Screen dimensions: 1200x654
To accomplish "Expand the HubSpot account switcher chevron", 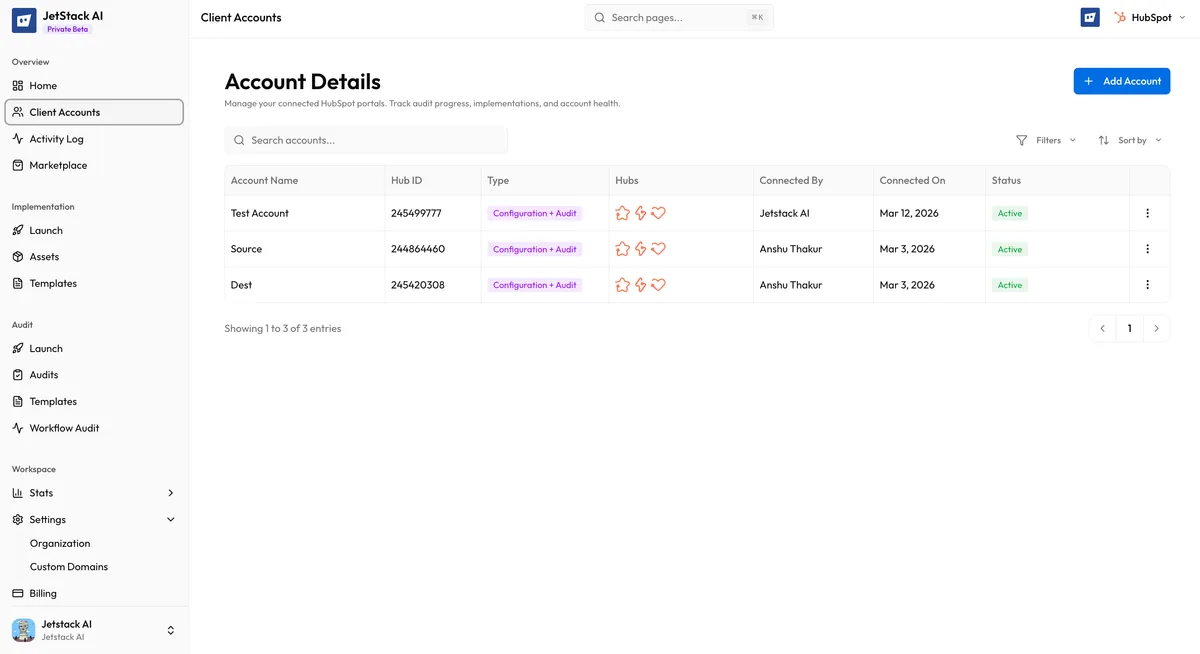I will 1182,17.
